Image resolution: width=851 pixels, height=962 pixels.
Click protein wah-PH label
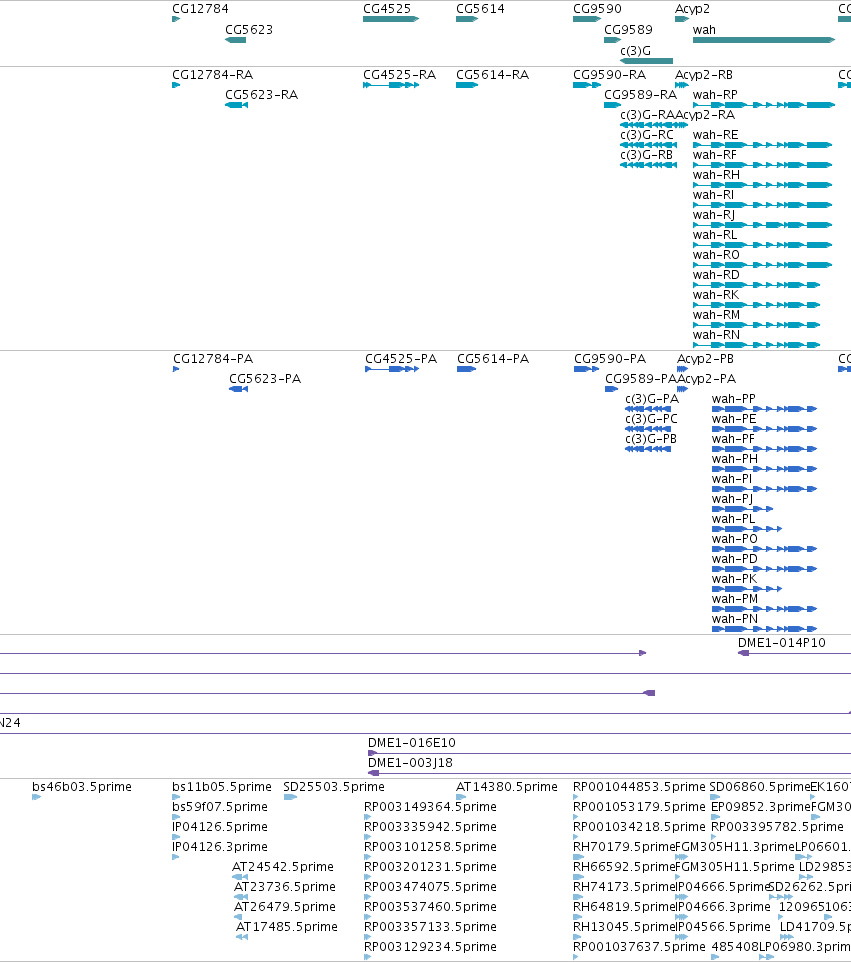point(734,459)
